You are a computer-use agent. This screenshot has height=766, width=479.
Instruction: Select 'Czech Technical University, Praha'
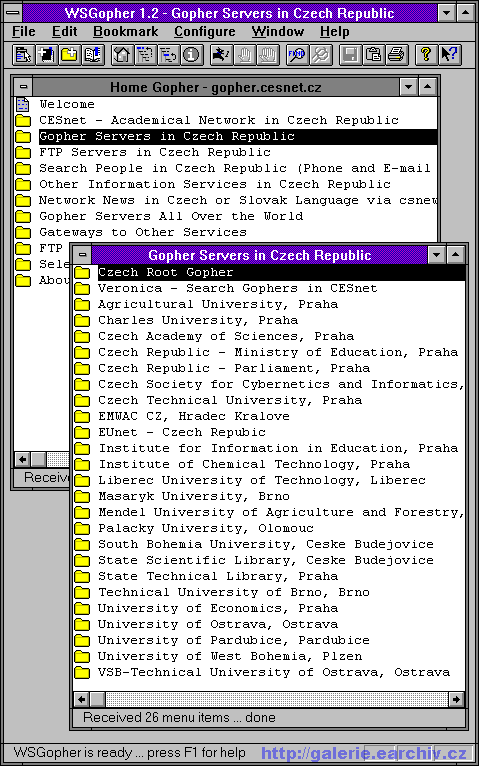230,401
